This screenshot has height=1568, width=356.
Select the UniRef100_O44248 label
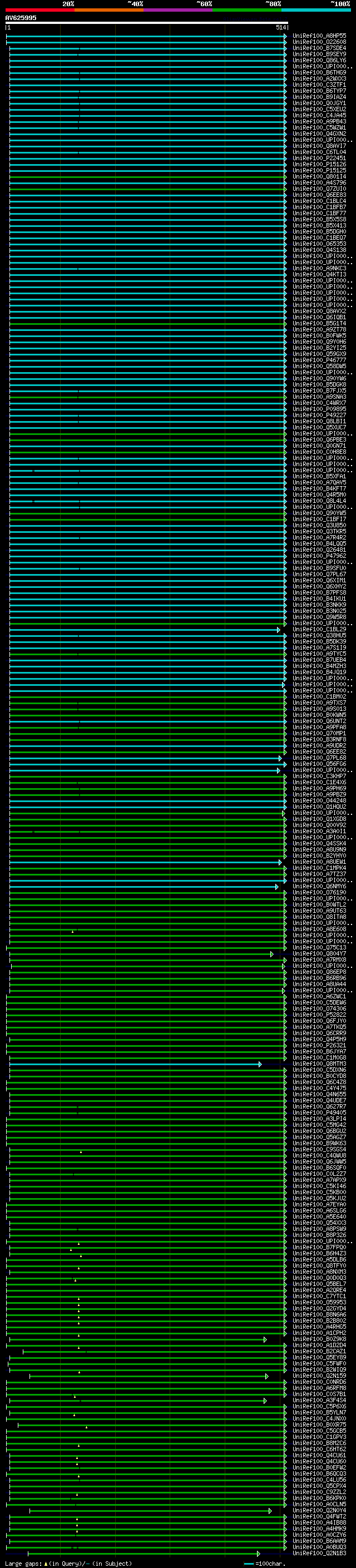(319, 800)
